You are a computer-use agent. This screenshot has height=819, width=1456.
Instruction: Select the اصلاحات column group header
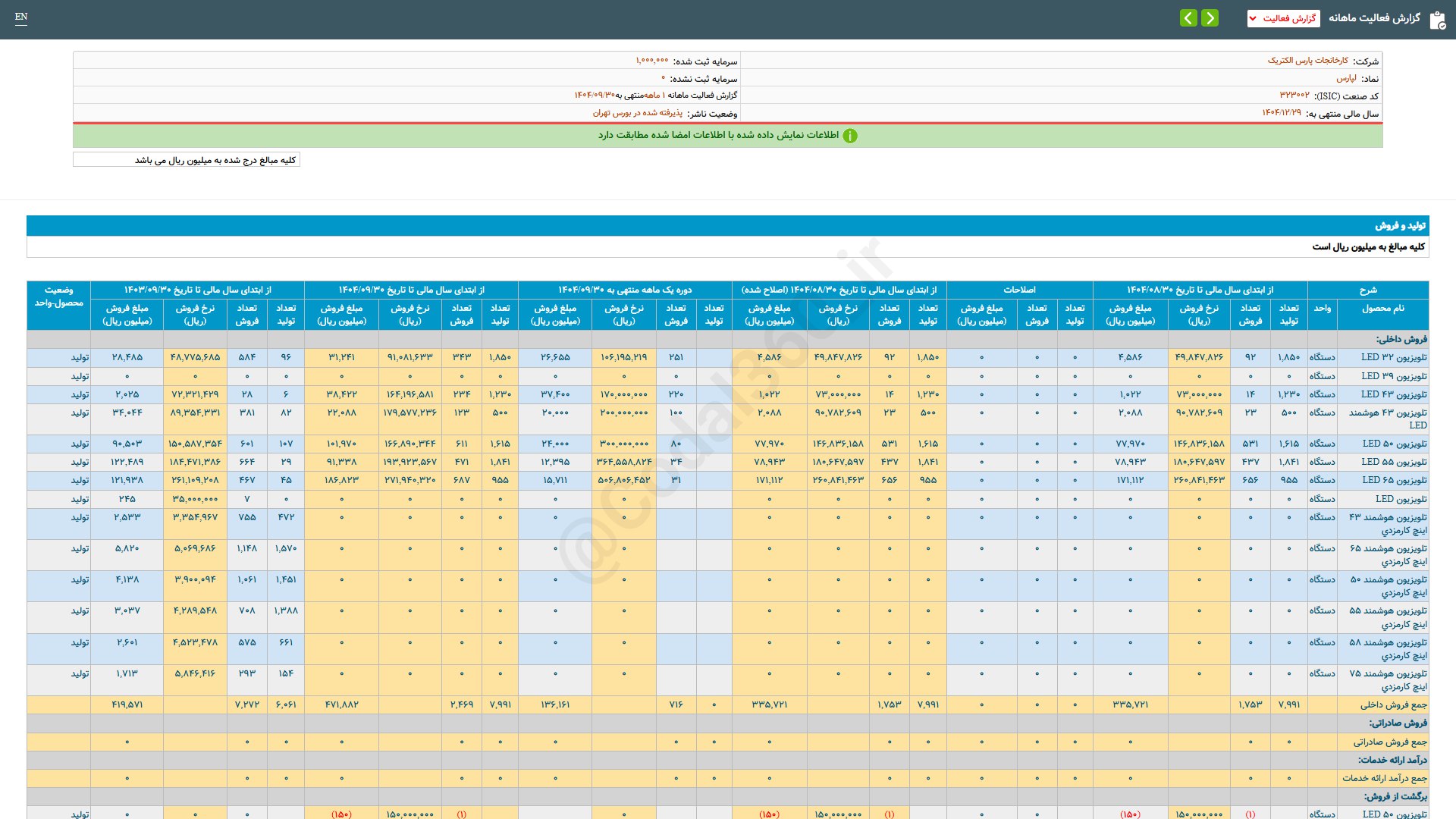pyautogui.click(x=1019, y=290)
